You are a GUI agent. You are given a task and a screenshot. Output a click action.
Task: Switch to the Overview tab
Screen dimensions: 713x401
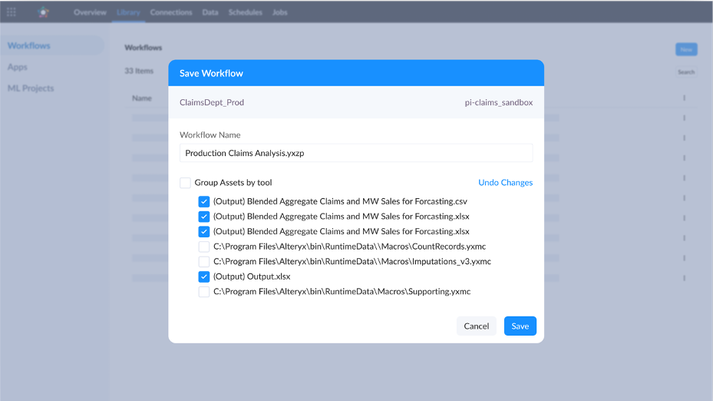tap(90, 13)
